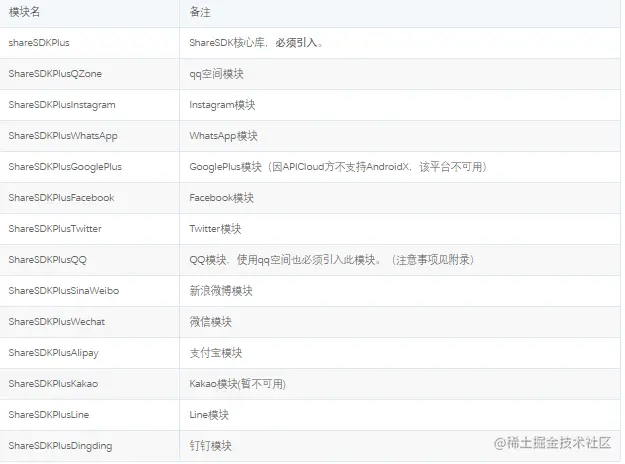Viewport: 625px width, 464px height.
Task: Click the 'QQ模块, 使用qq空间也必须引入此模块' note
Action: point(332,260)
